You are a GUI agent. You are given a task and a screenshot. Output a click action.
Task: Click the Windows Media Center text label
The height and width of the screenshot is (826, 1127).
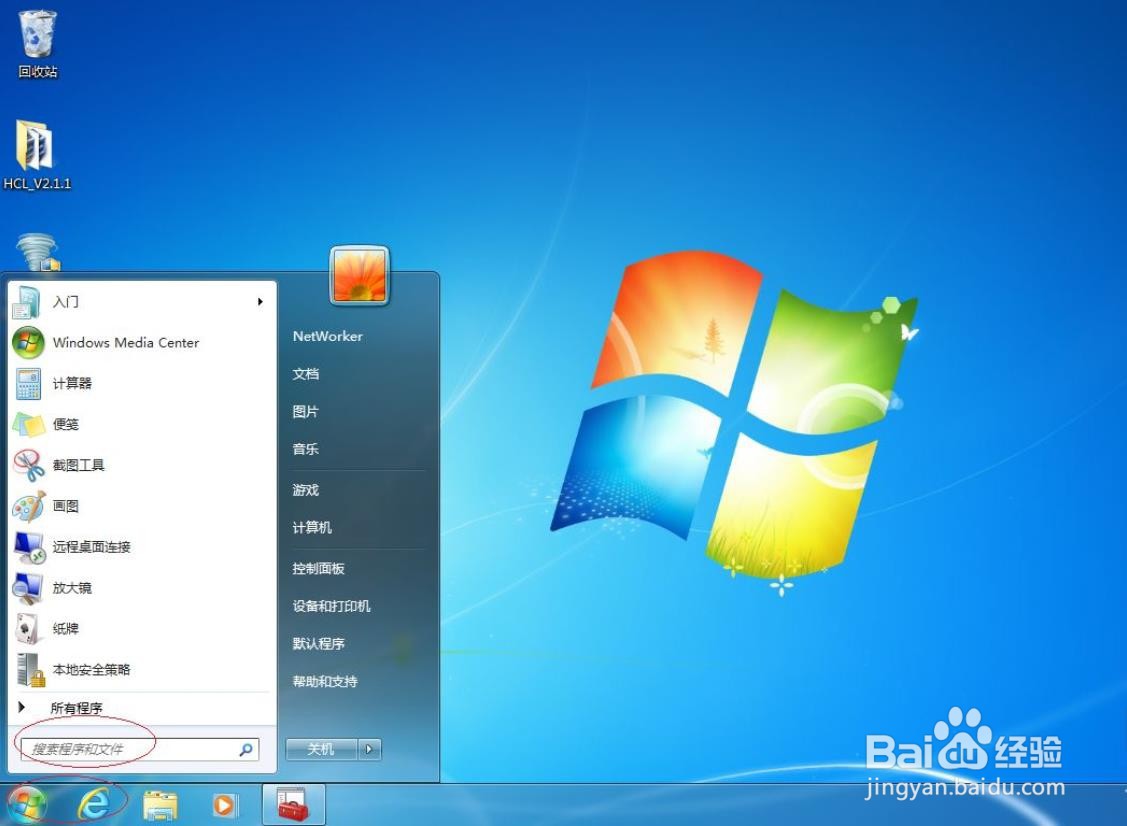tap(126, 343)
